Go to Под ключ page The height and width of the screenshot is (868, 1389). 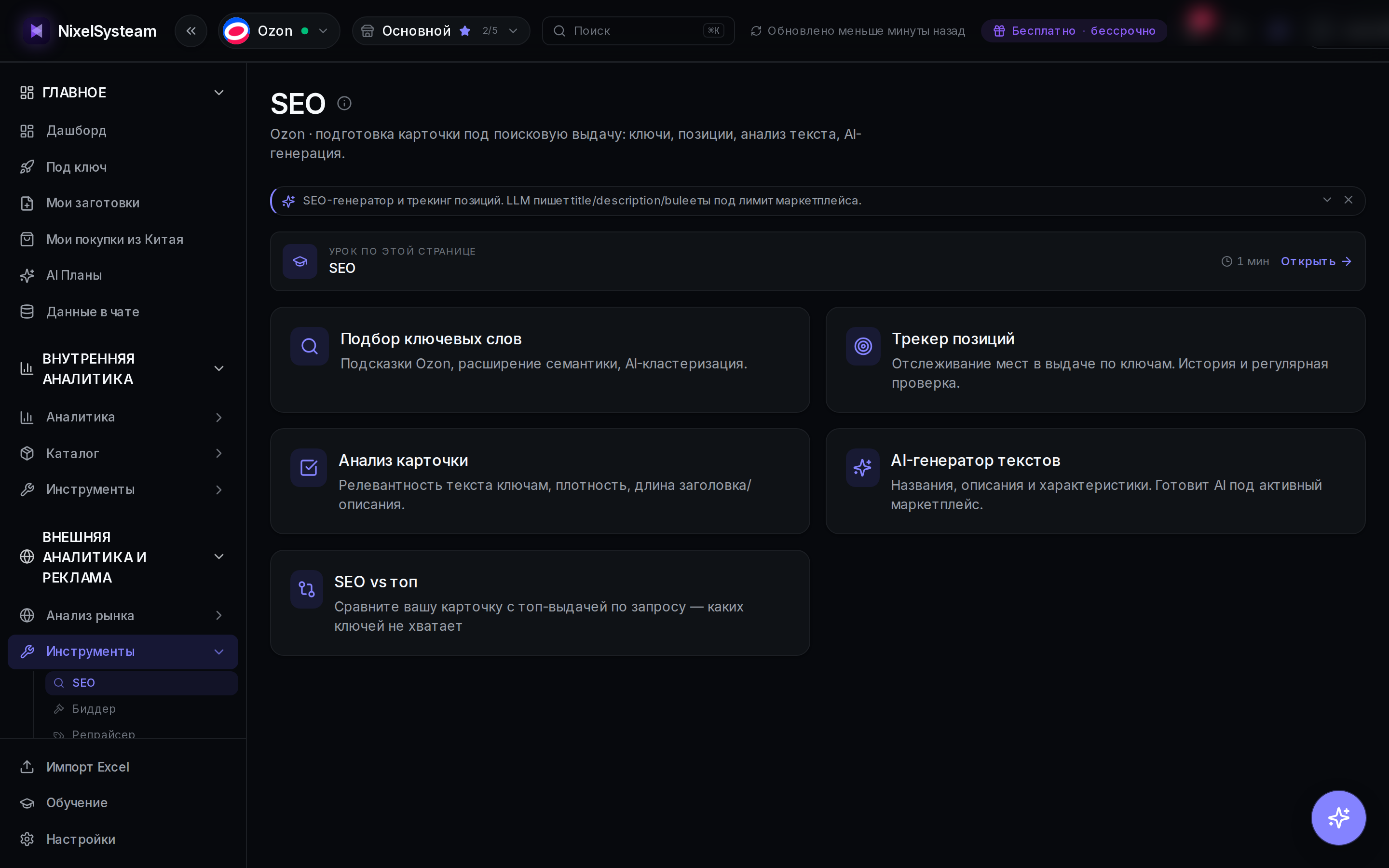click(123, 167)
